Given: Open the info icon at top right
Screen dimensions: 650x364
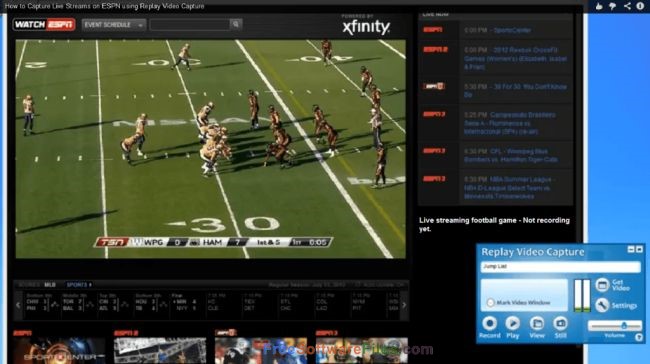Looking at the screenshot, I should [640, 6].
